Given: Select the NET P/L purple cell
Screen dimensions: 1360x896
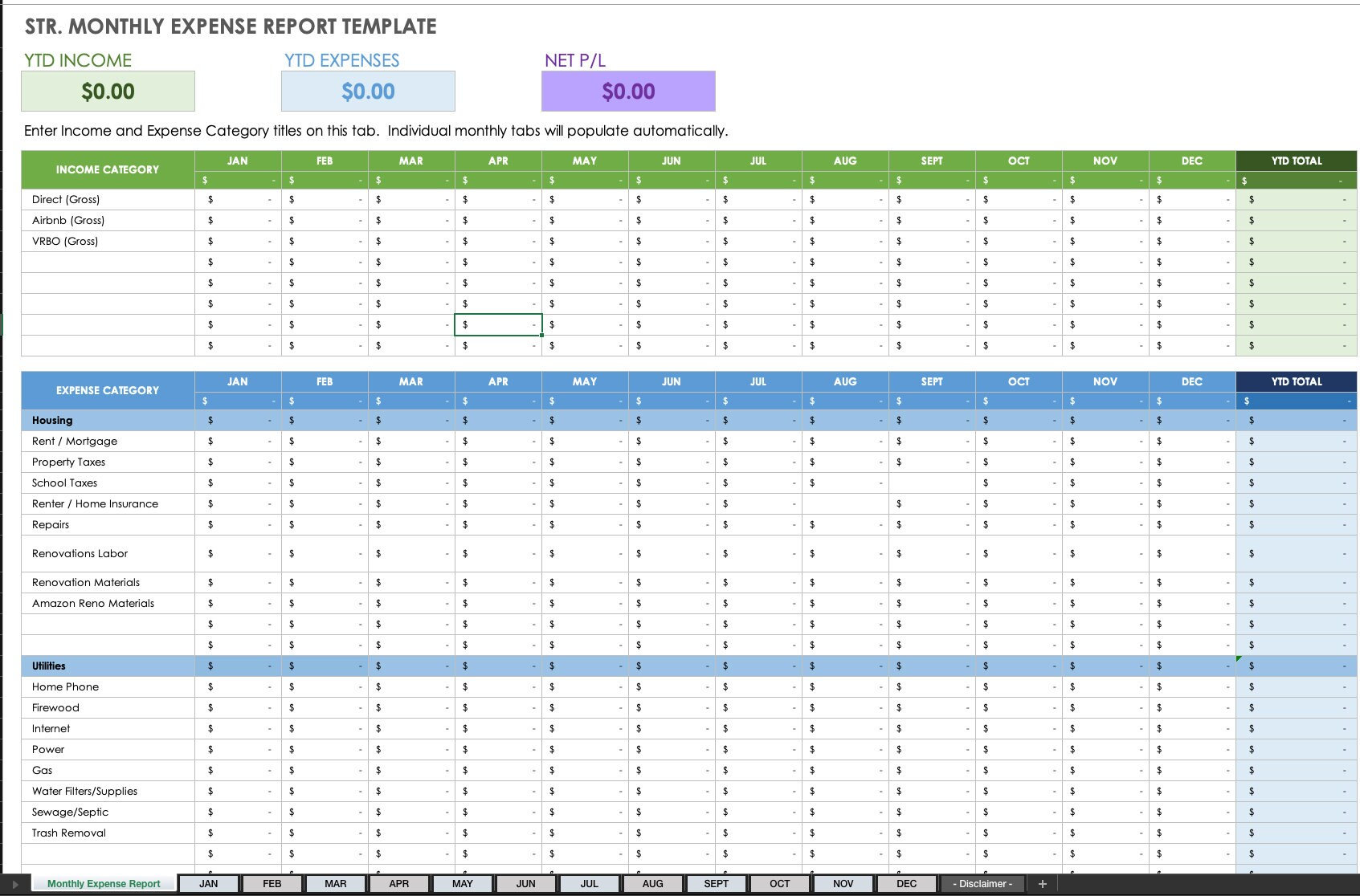Looking at the screenshot, I should pos(629,91).
